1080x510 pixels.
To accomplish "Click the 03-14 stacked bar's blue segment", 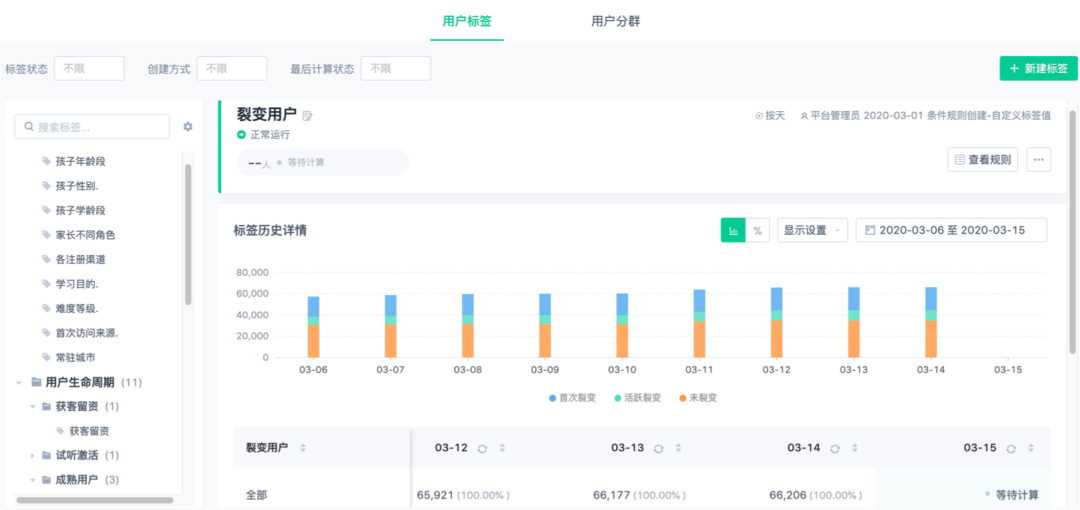I will (931, 298).
